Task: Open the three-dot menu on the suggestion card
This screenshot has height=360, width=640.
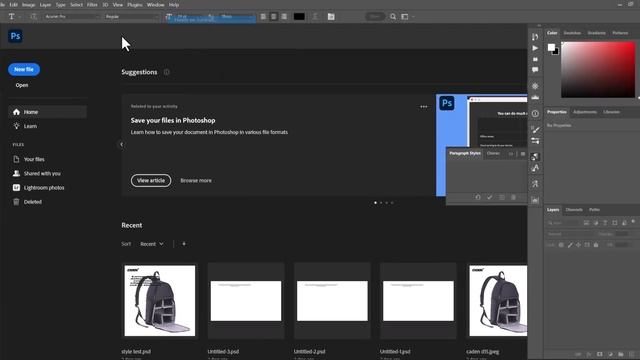Action: click(x=424, y=107)
